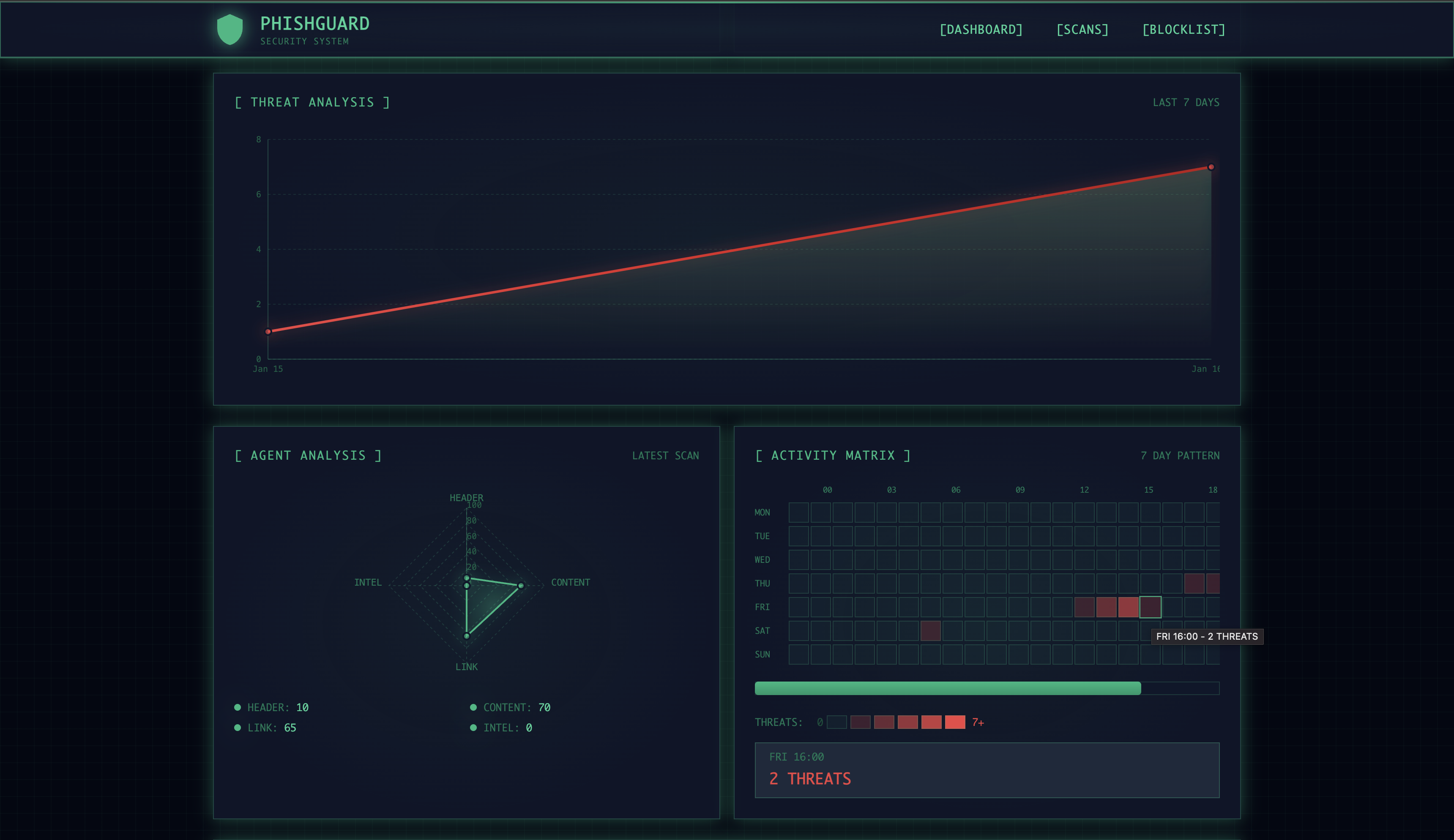Click the PhishGuard shield logo icon
Image resolution: width=1454 pixels, height=840 pixels.
click(x=230, y=30)
